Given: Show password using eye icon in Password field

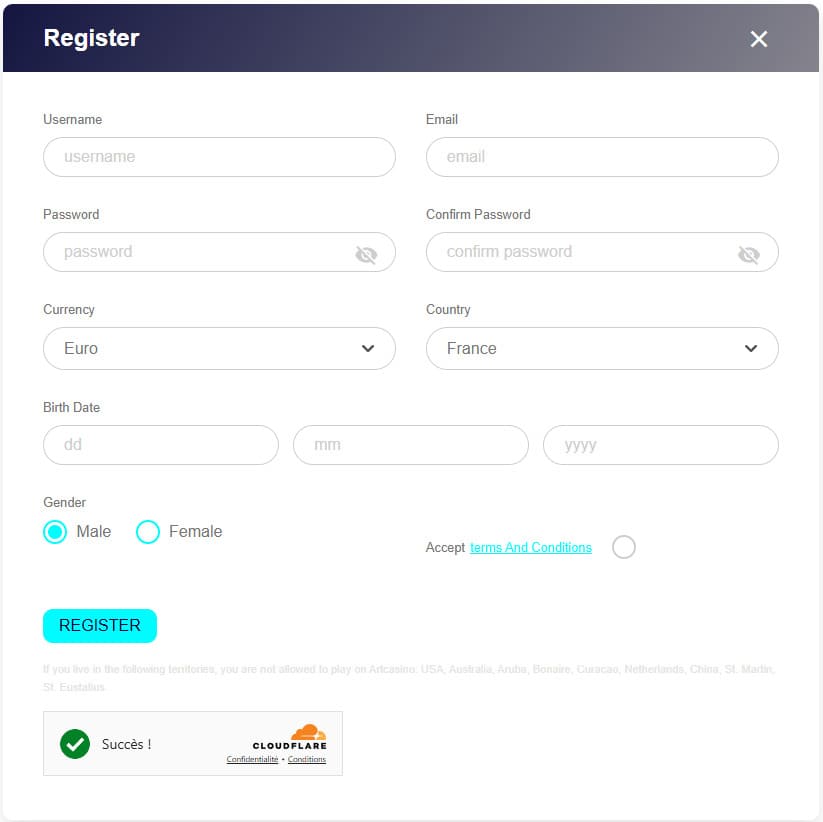Looking at the screenshot, I should coord(366,255).
